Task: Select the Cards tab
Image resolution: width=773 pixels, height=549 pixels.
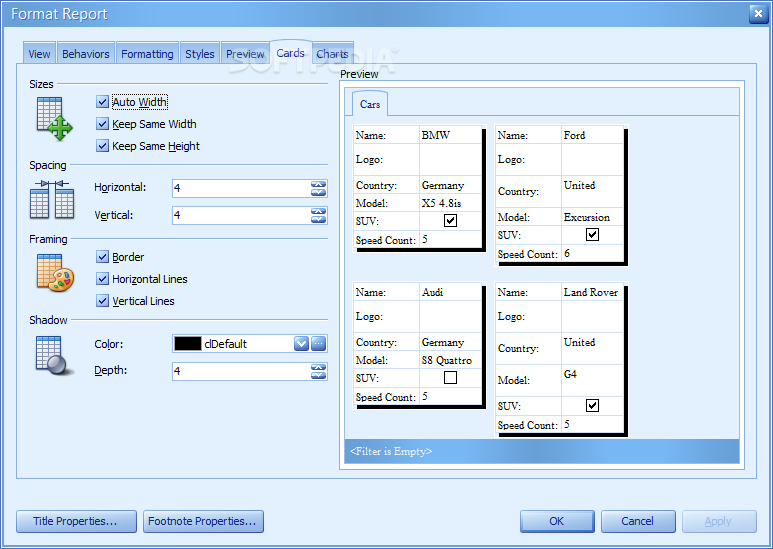Action: pyautogui.click(x=290, y=52)
